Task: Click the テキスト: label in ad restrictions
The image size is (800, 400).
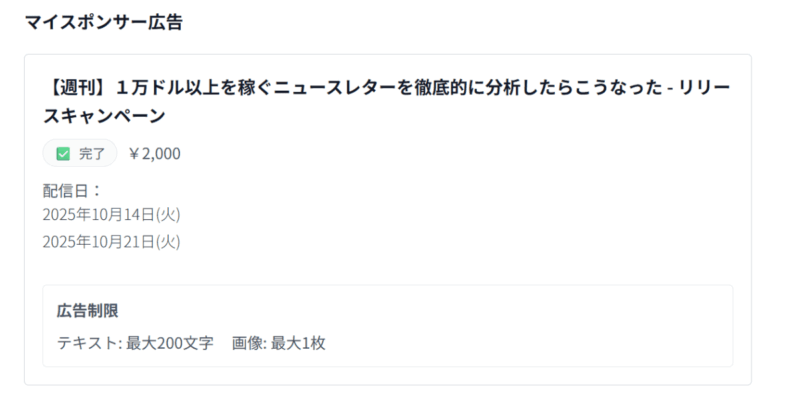Action: (x=89, y=343)
